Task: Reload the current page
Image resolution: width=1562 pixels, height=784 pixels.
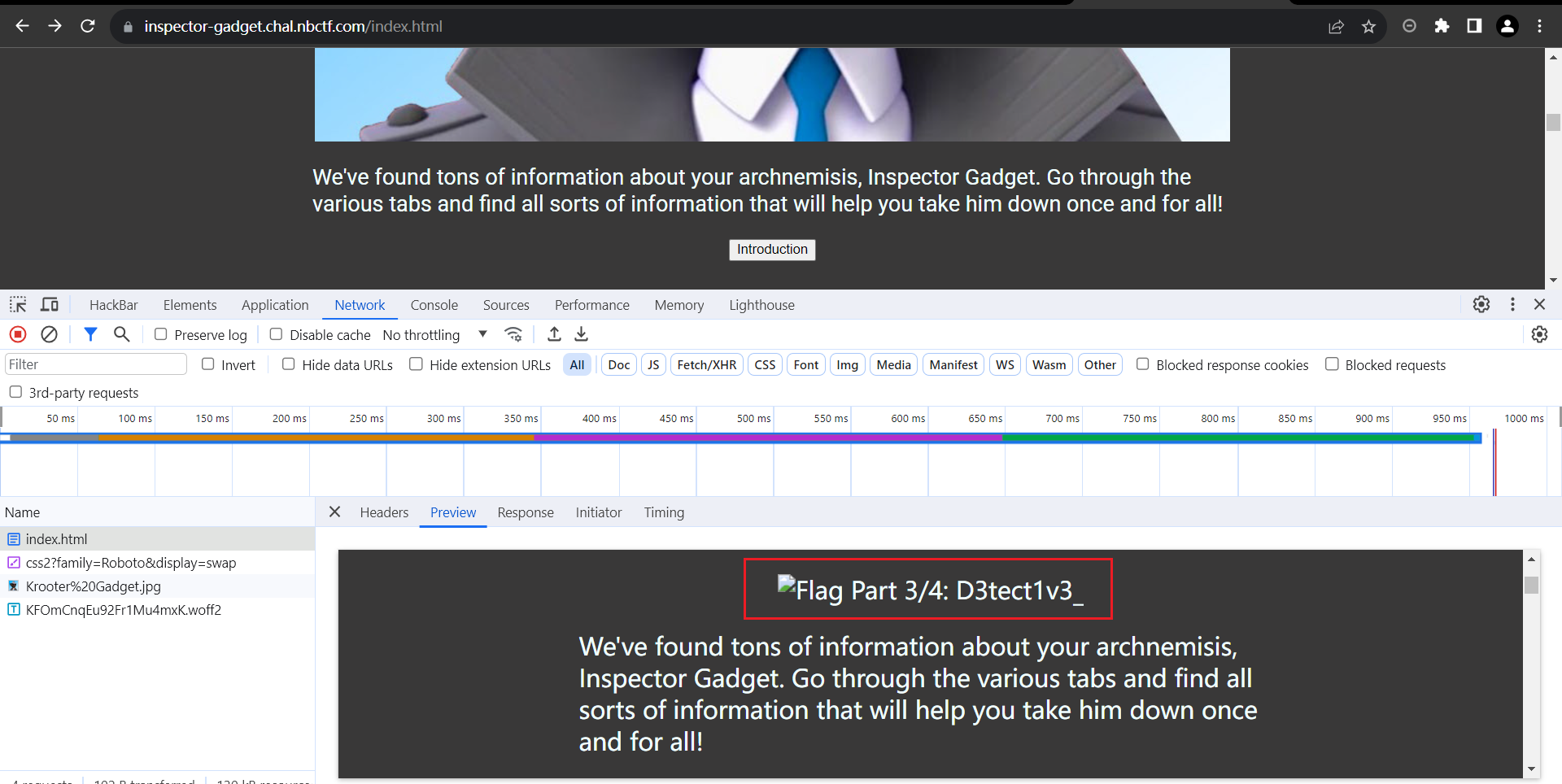Action: coord(88,26)
